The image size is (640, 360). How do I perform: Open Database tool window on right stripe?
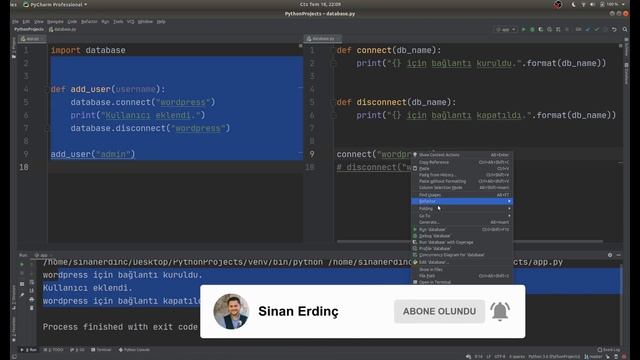(x=626, y=73)
